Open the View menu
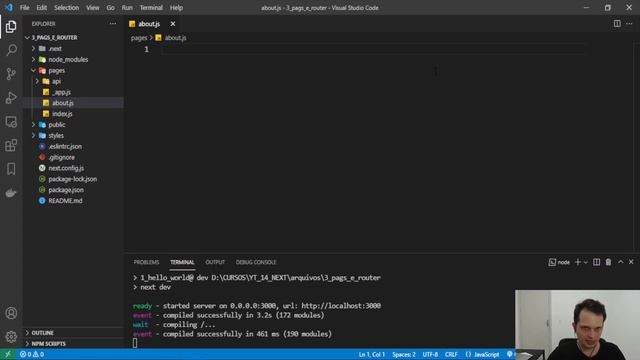Screen dimensions: 640x360 coord(93,8)
